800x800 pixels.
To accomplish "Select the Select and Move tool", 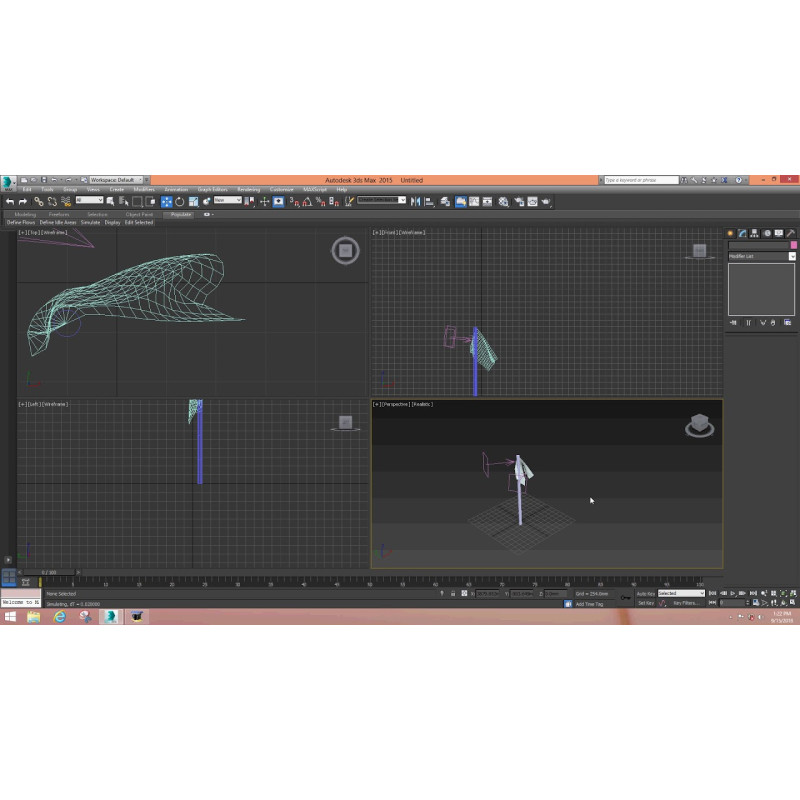I will pos(166,201).
